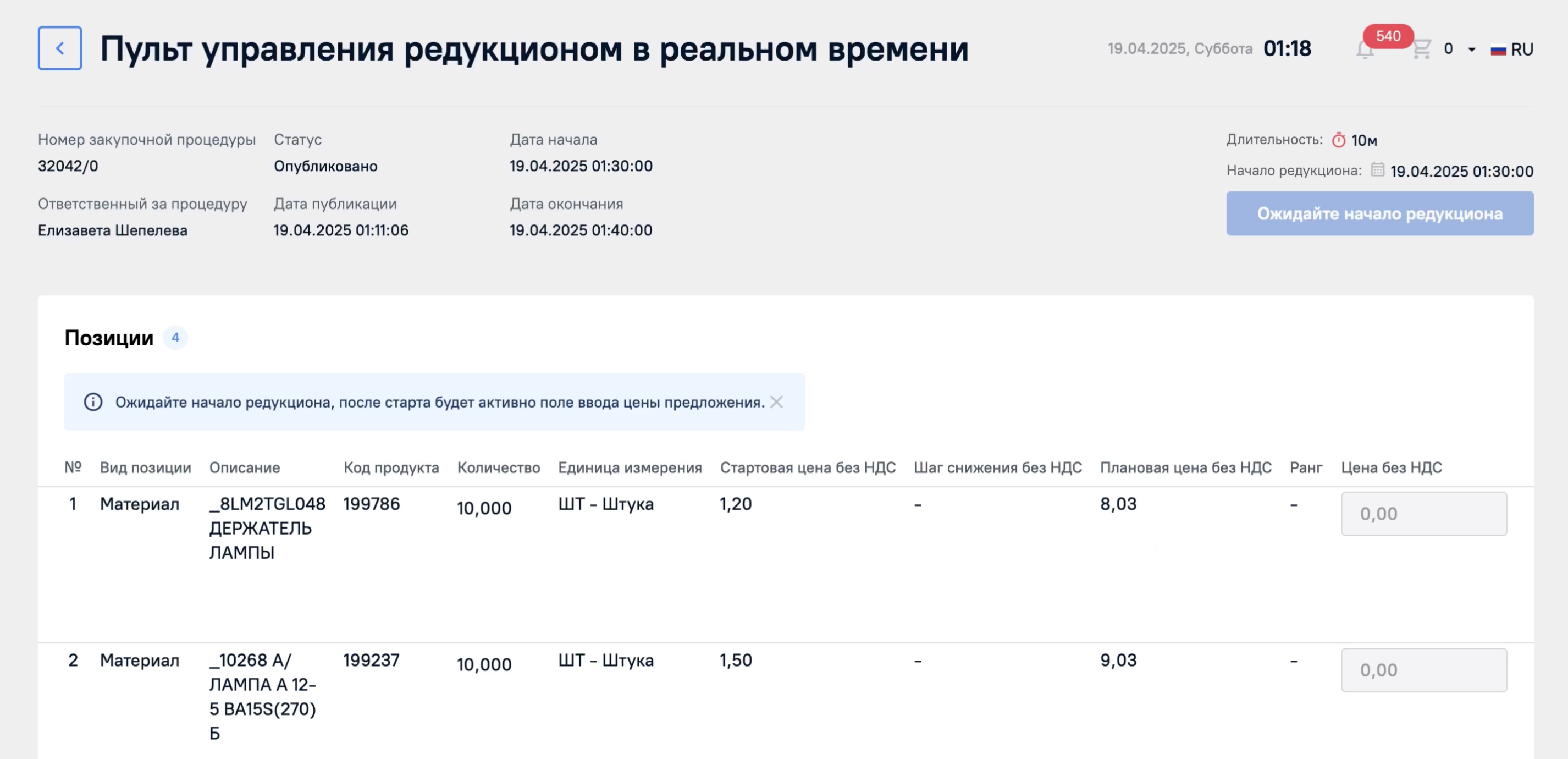Viewport: 1568px width, 759px height.
Task: Click start price 1,50
Action: coord(736,661)
